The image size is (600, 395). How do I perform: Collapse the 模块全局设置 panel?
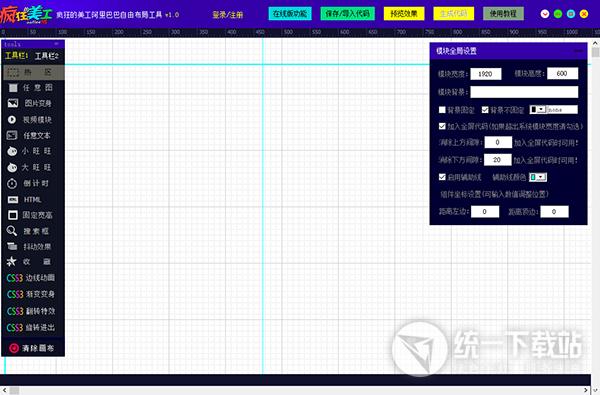(578, 51)
